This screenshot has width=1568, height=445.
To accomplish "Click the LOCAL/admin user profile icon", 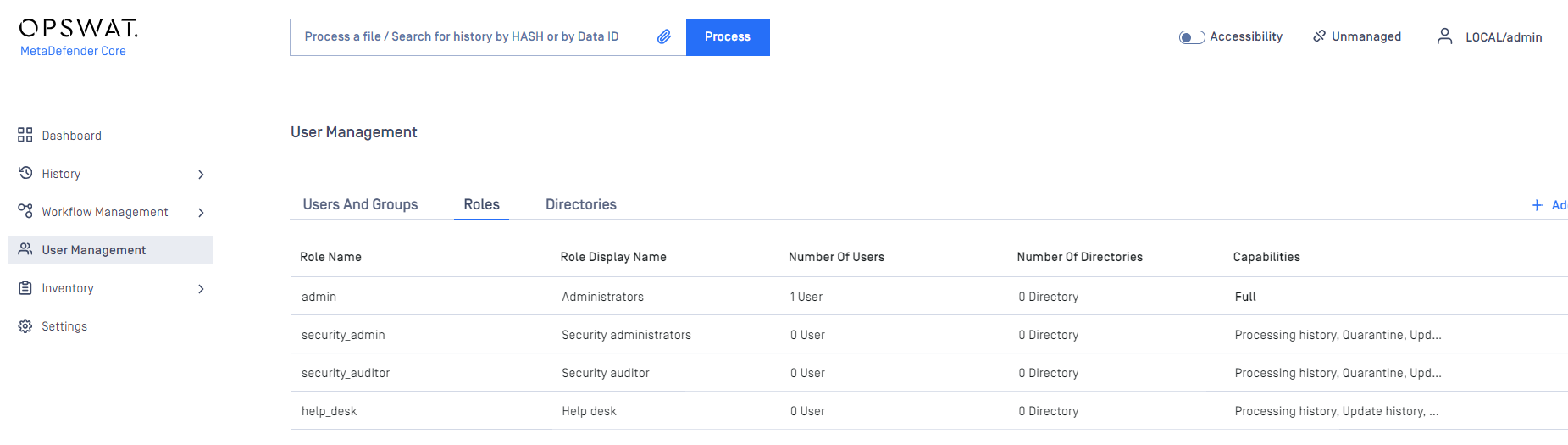I will [1445, 36].
